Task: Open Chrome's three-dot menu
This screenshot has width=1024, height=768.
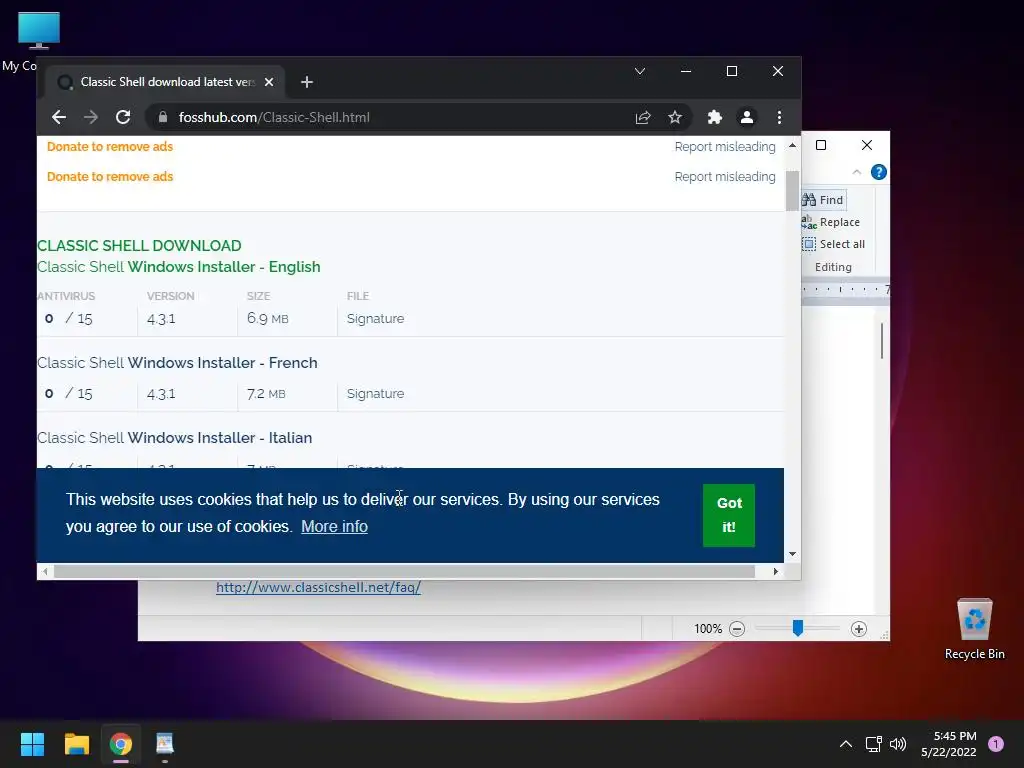Action: coord(779,118)
